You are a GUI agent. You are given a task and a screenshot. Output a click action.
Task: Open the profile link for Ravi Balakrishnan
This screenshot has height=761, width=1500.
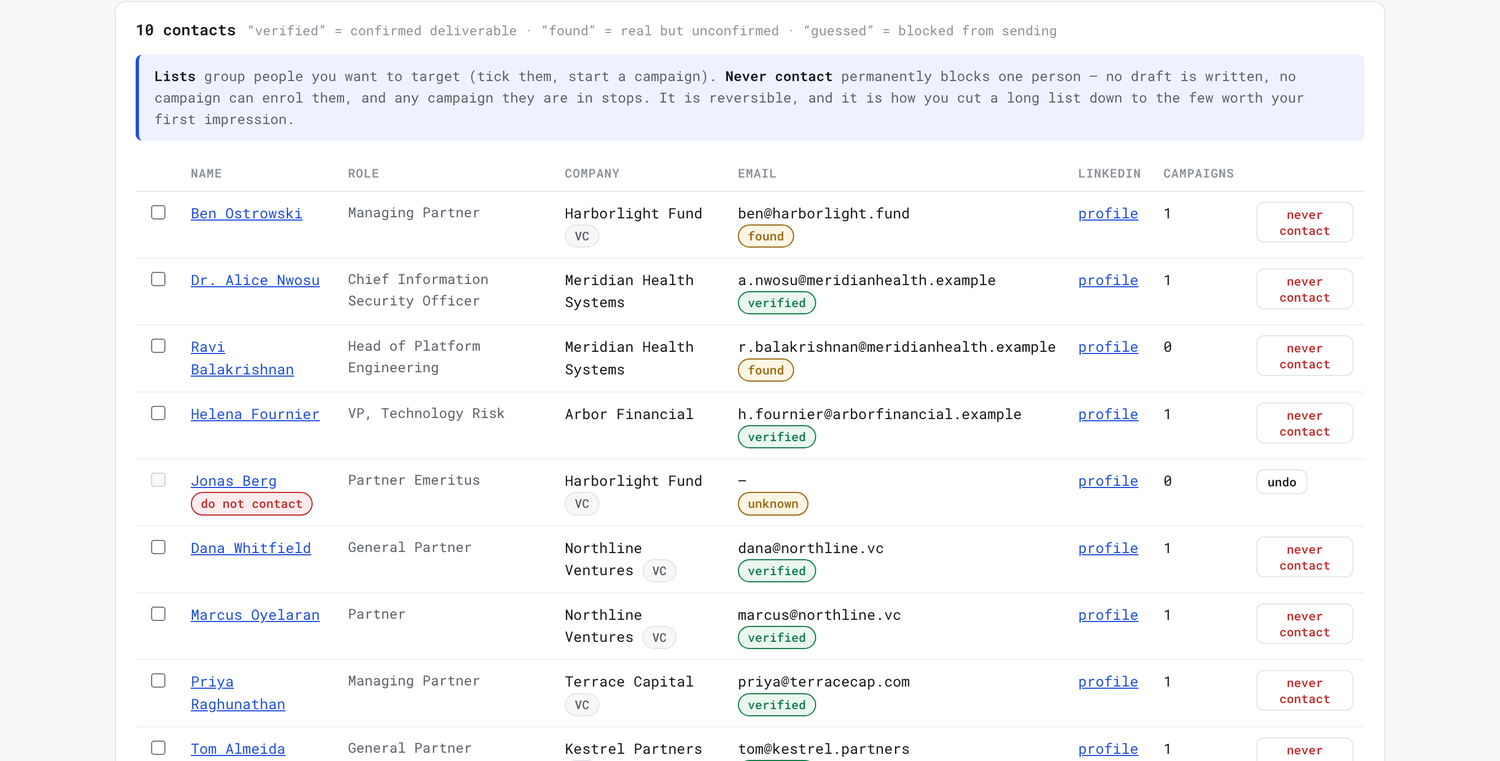pyautogui.click(x=1108, y=347)
